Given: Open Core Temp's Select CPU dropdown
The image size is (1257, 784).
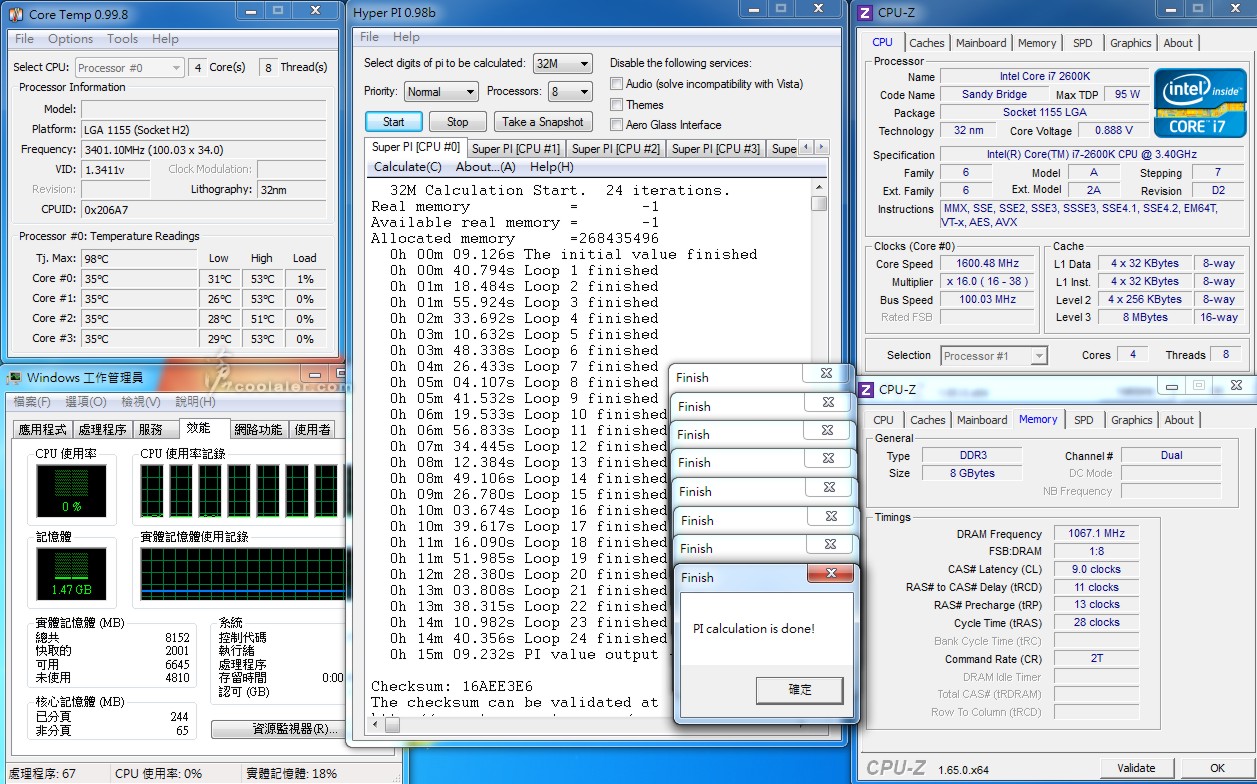Looking at the screenshot, I should tap(129, 68).
